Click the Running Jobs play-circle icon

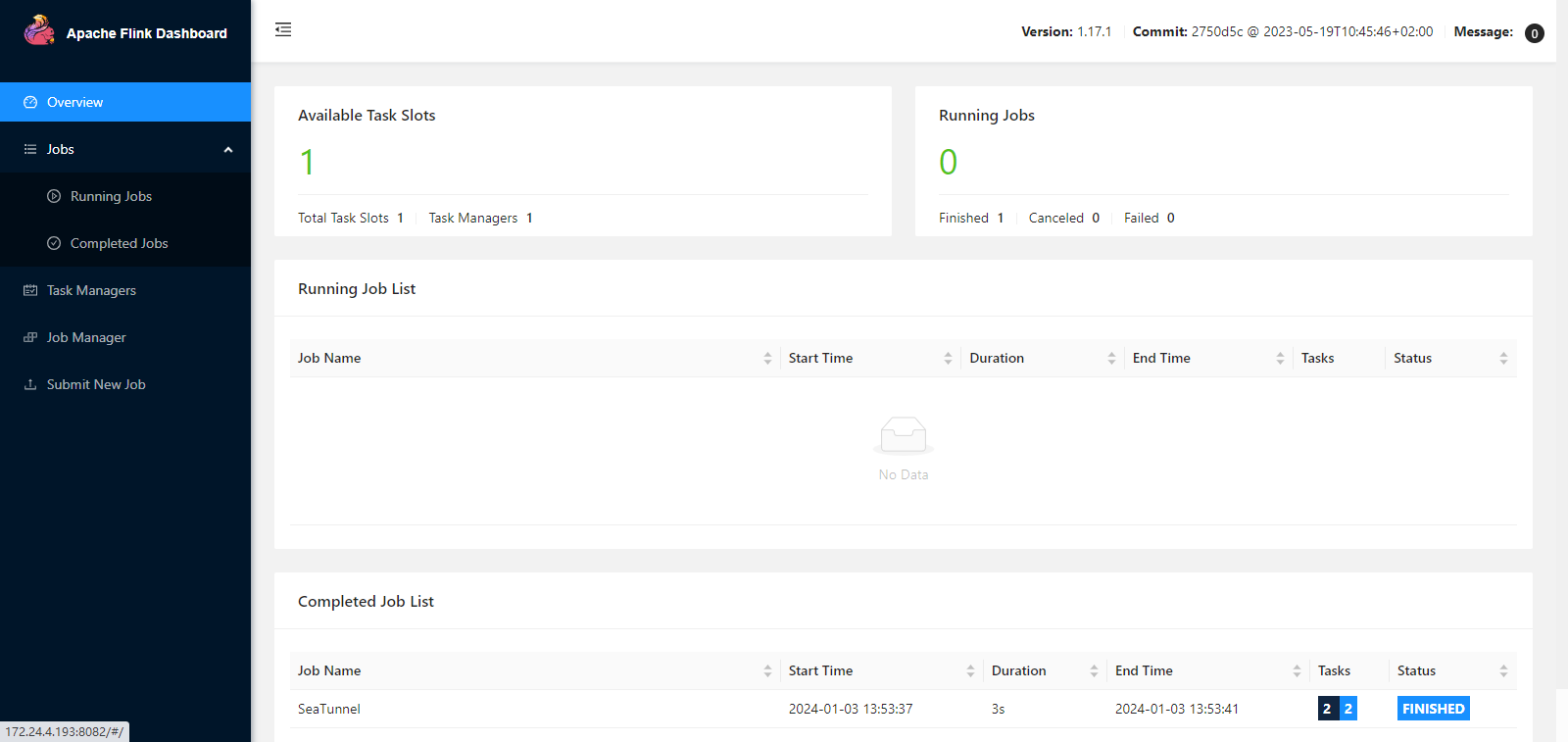click(54, 196)
